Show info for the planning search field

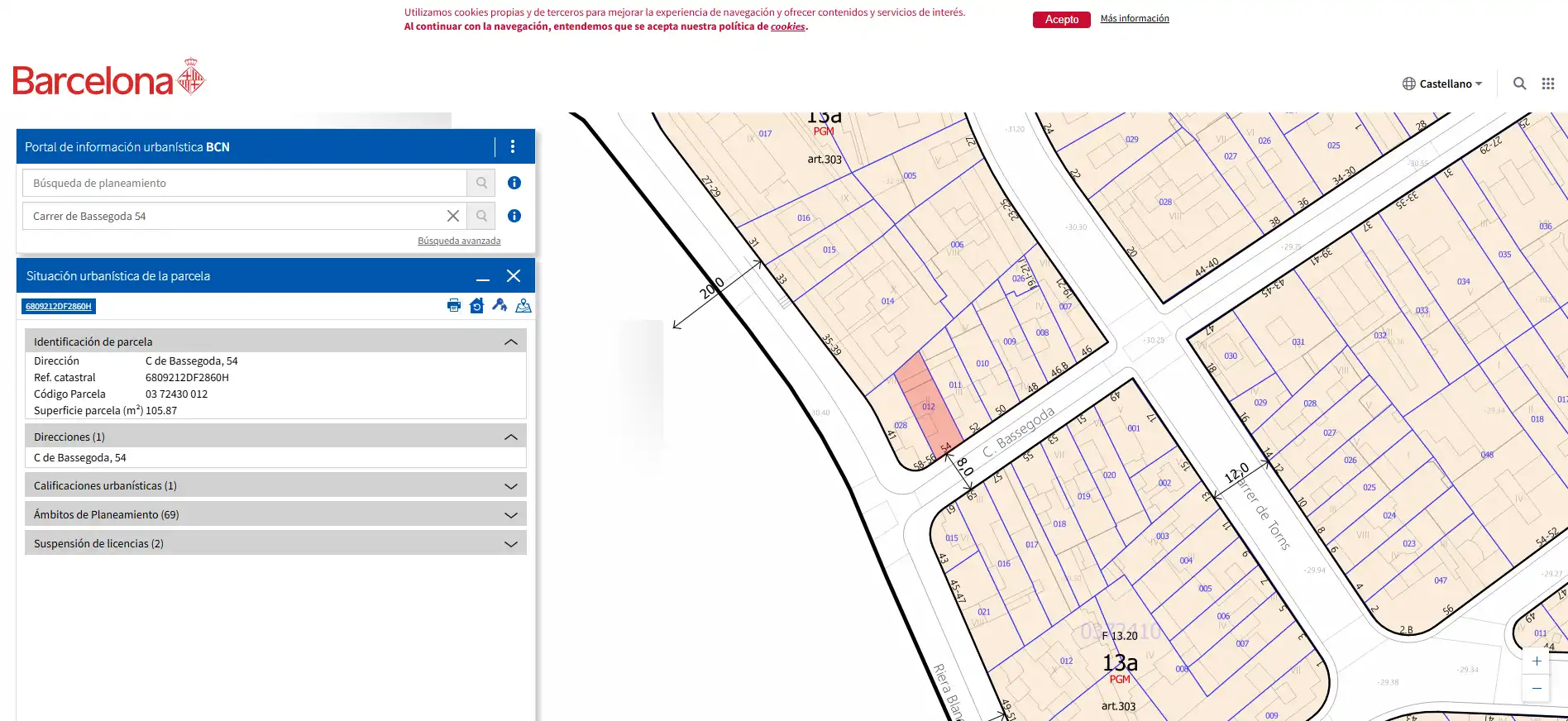[514, 183]
